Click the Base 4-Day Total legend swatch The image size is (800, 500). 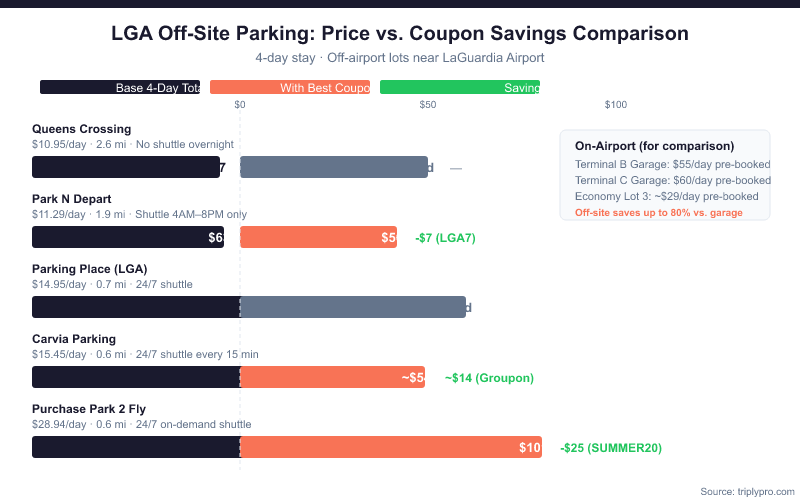[120, 88]
